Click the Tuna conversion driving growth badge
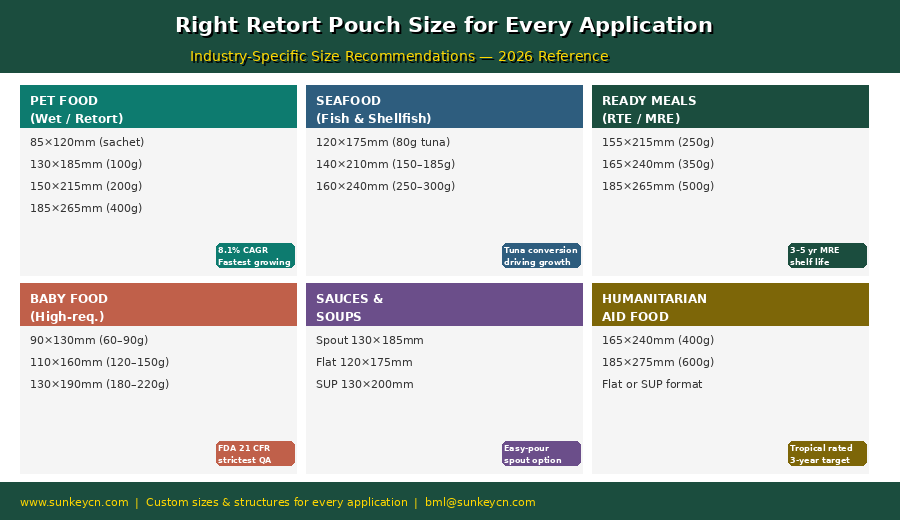 tap(541, 256)
